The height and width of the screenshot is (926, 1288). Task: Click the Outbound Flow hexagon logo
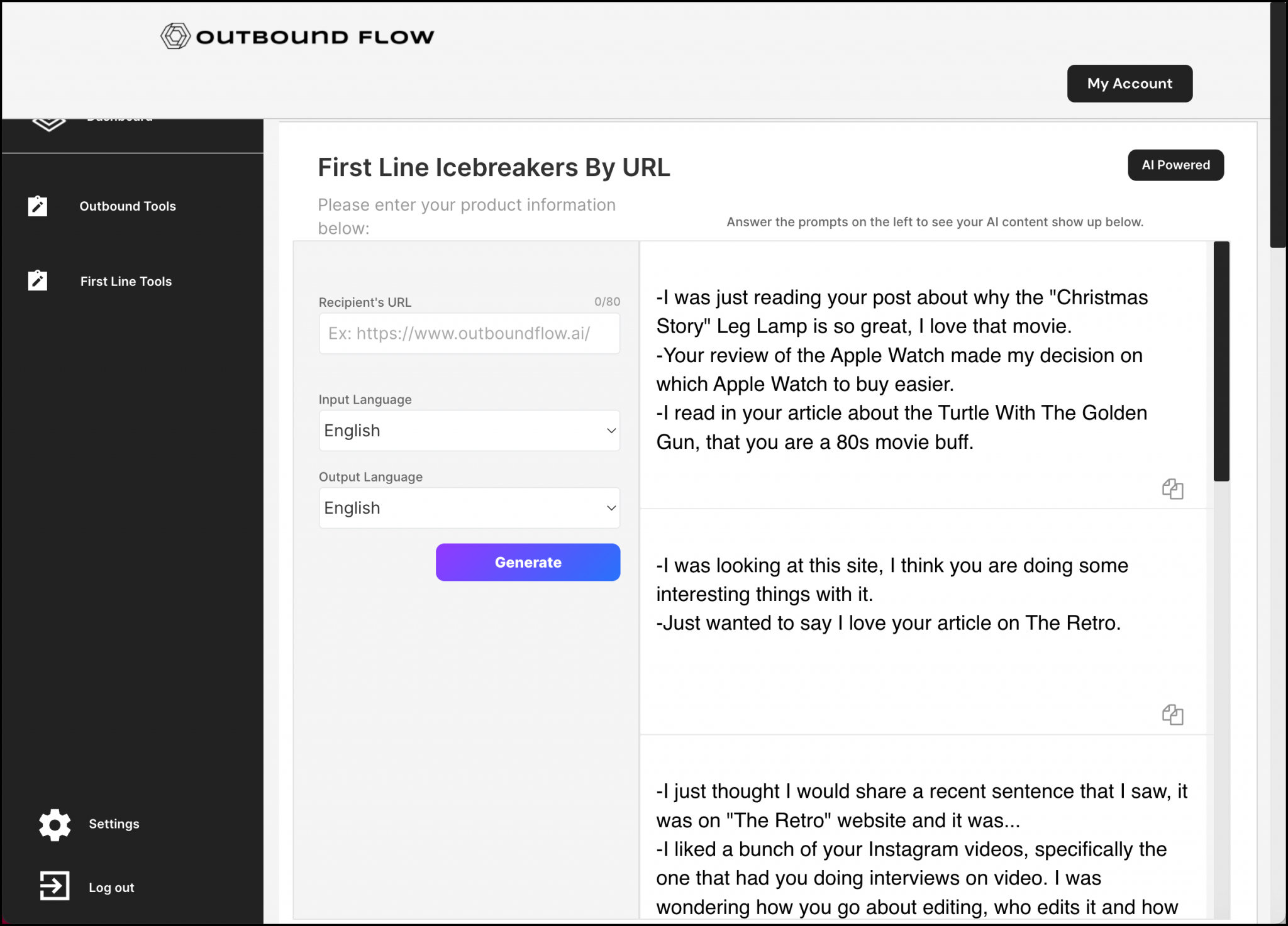coord(175,35)
